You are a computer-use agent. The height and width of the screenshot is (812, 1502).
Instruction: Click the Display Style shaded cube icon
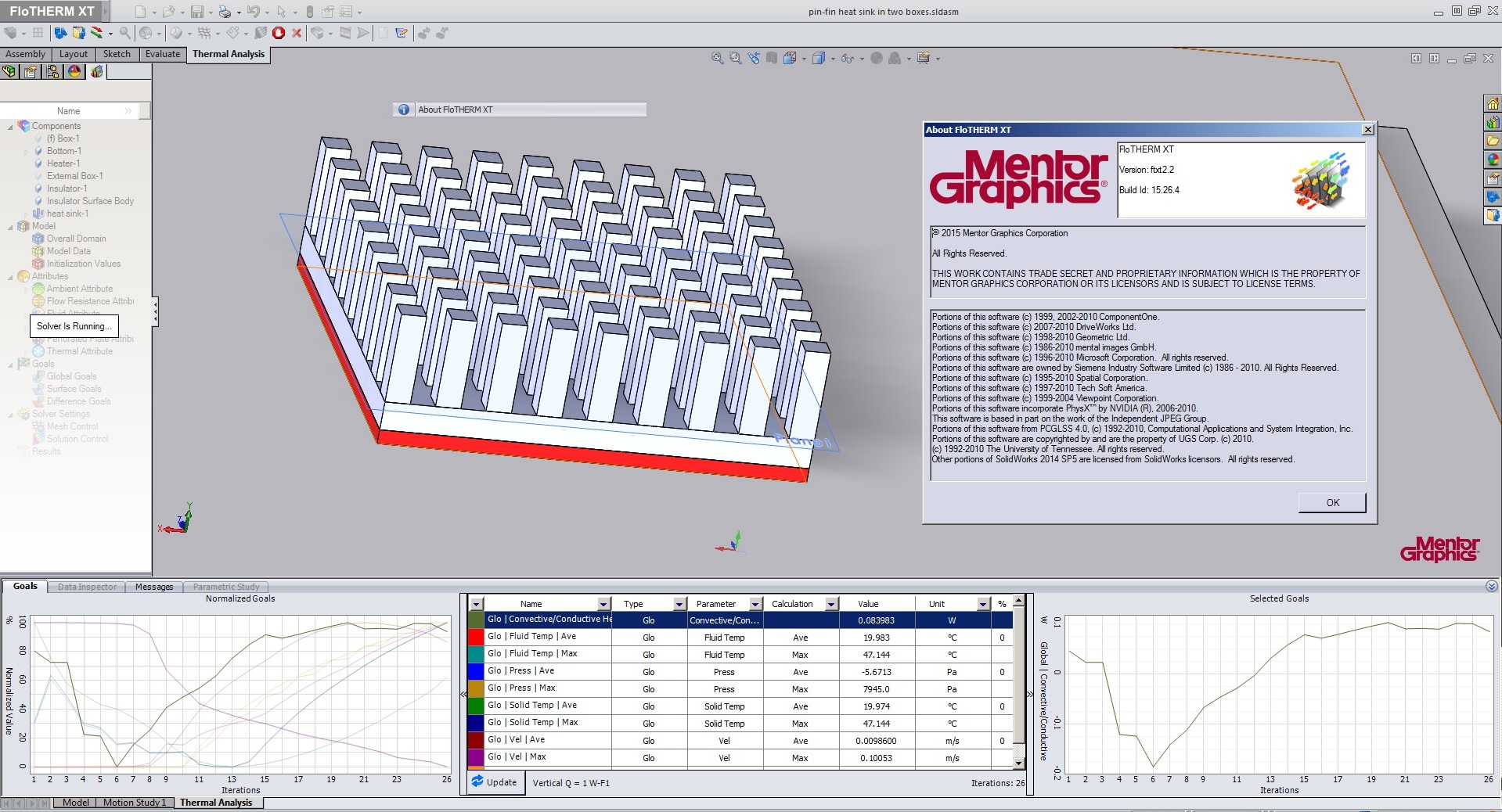point(819,58)
